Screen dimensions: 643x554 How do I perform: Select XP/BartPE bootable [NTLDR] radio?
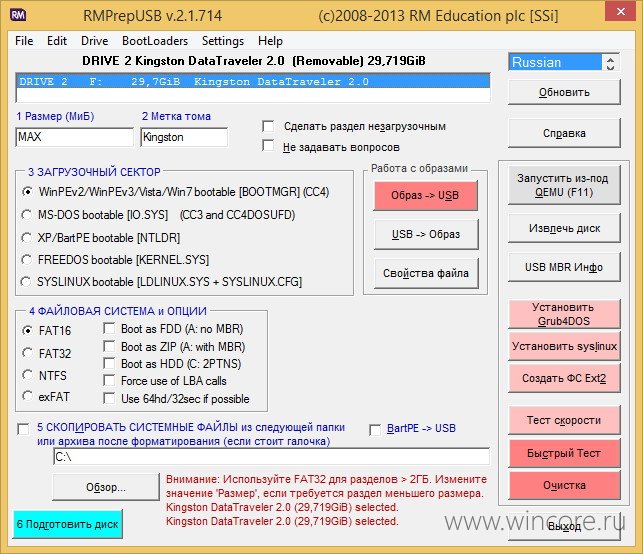click(26, 237)
